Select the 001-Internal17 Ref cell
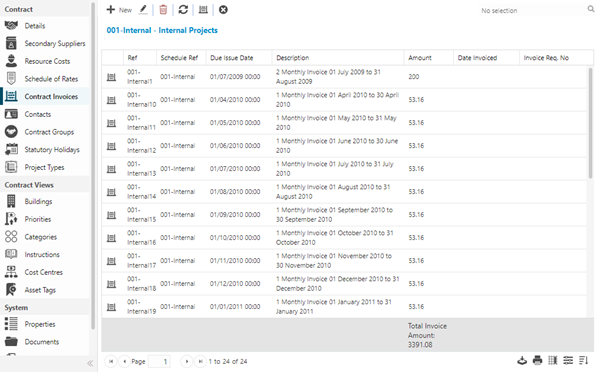The height and width of the screenshot is (372, 600). tap(140, 261)
